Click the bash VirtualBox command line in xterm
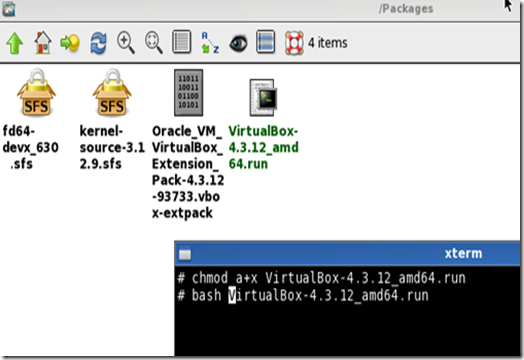This screenshot has height=360, width=524. (303, 296)
